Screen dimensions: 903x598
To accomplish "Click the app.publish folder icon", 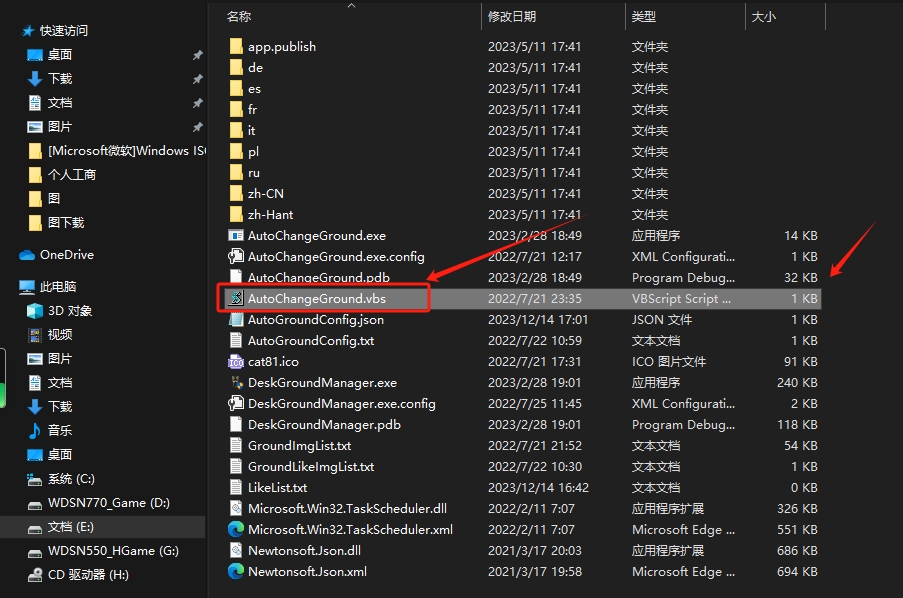I will pyautogui.click(x=236, y=46).
